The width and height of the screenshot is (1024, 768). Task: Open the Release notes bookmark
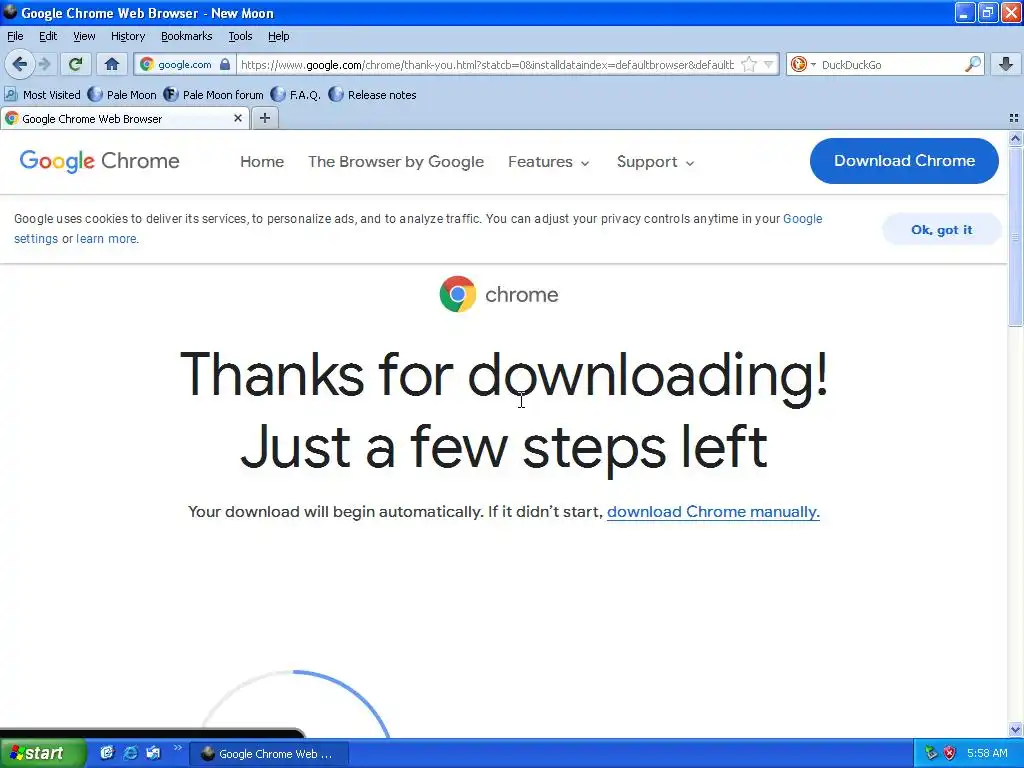372,95
